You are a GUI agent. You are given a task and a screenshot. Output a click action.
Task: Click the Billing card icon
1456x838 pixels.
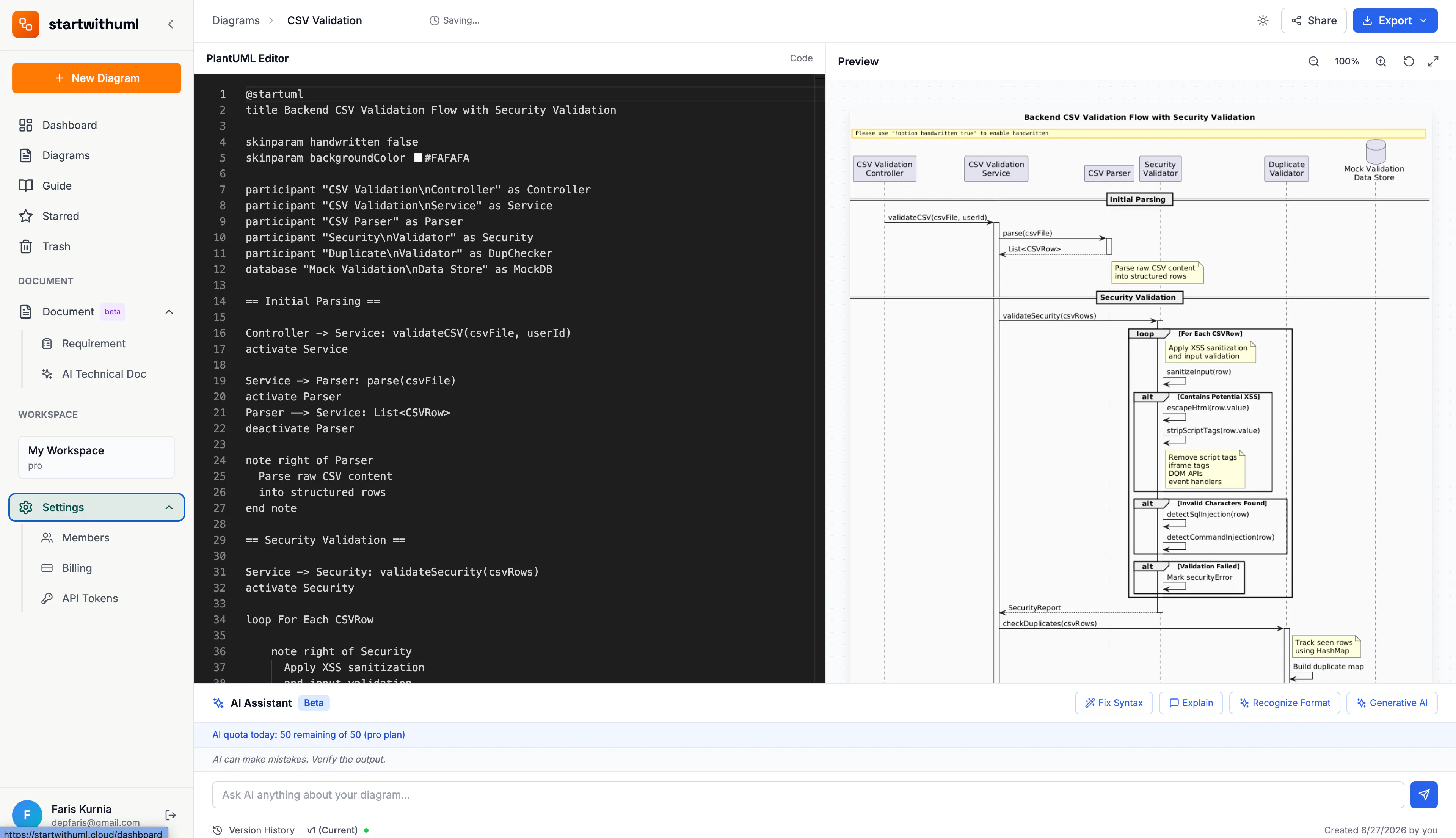pos(47,568)
